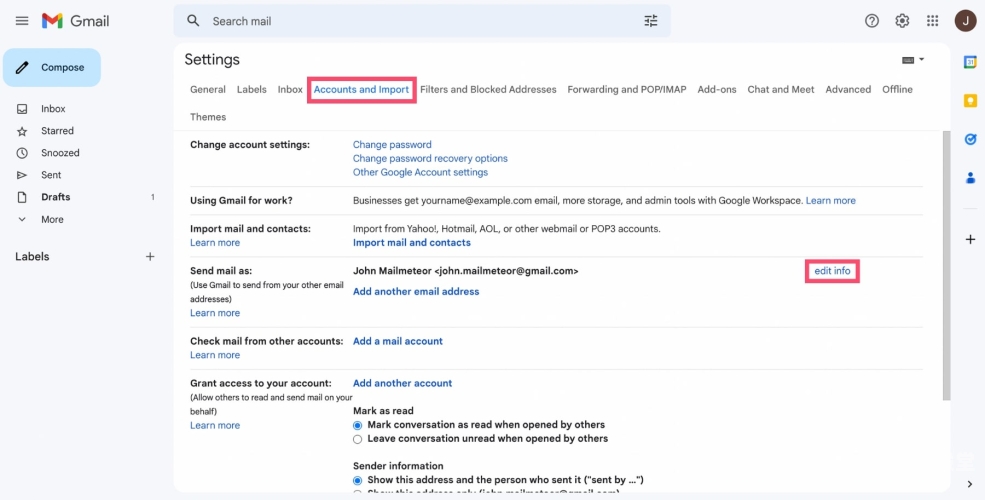Screen dimensions: 985x500
Task: Switch to the Labels settings tab
Action: [x=251, y=89]
